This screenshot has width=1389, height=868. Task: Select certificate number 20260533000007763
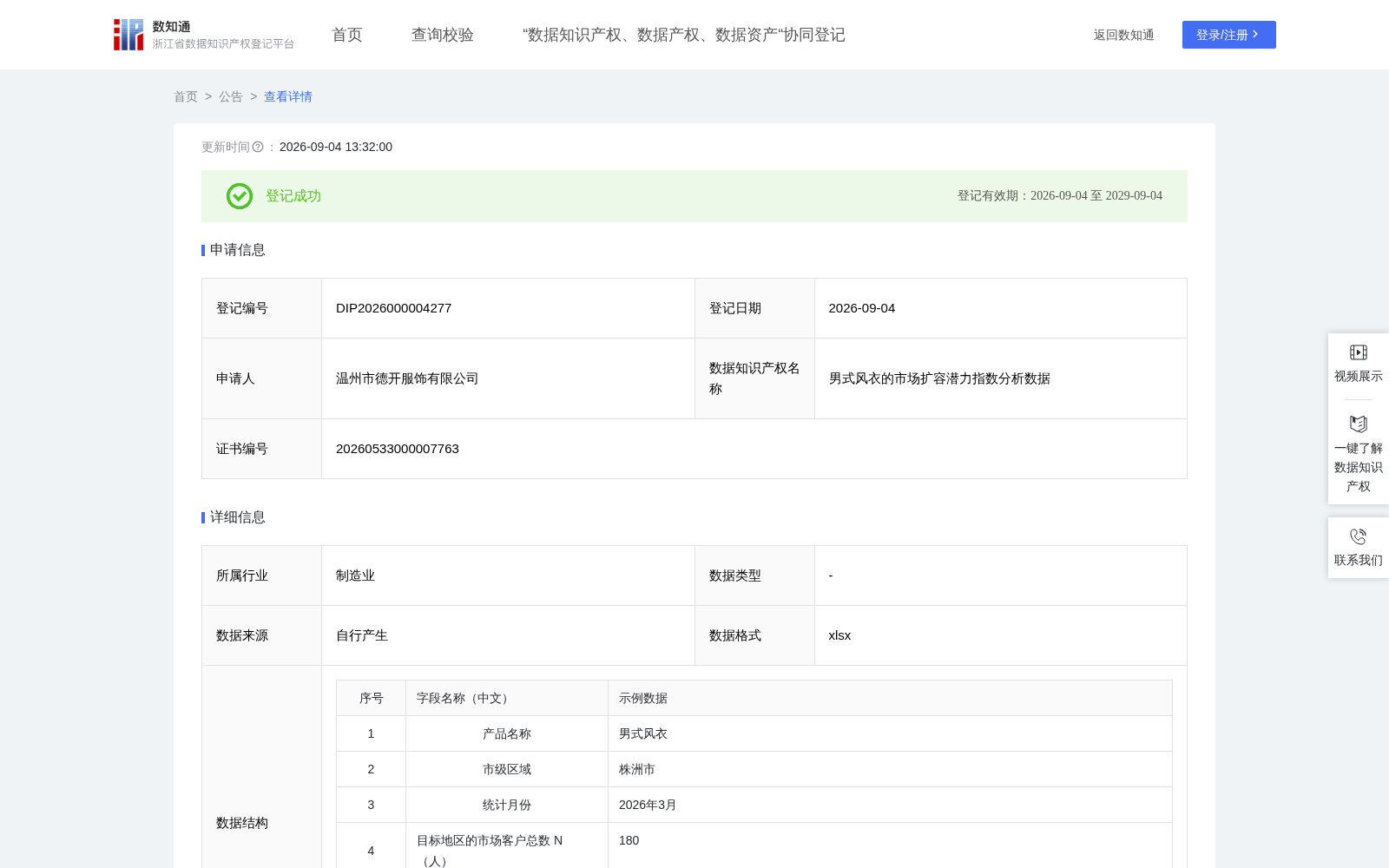click(x=398, y=449)
